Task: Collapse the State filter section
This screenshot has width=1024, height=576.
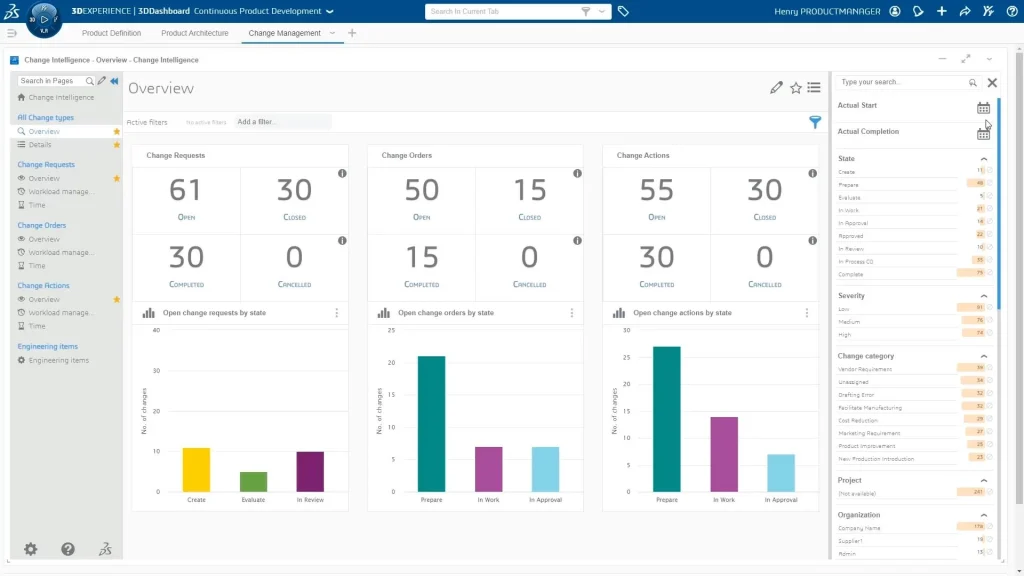Action: coord(983,159)
